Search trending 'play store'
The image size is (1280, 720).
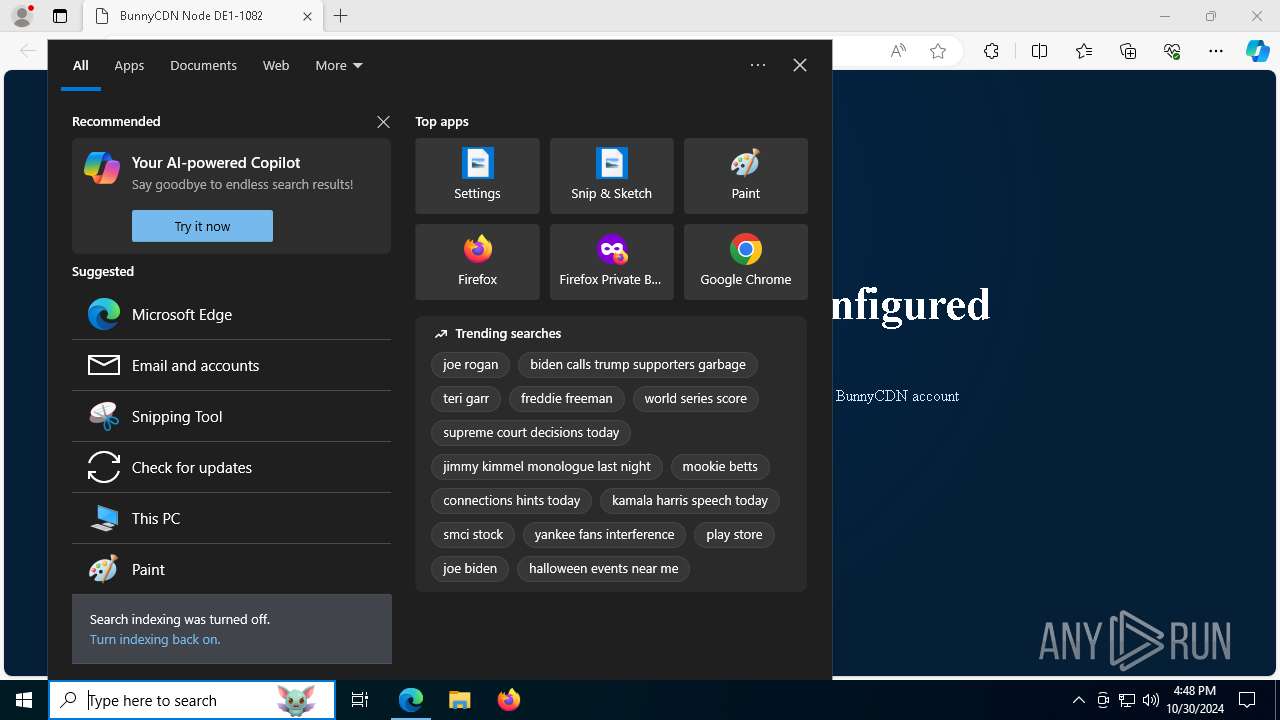(x=734, y=535)
